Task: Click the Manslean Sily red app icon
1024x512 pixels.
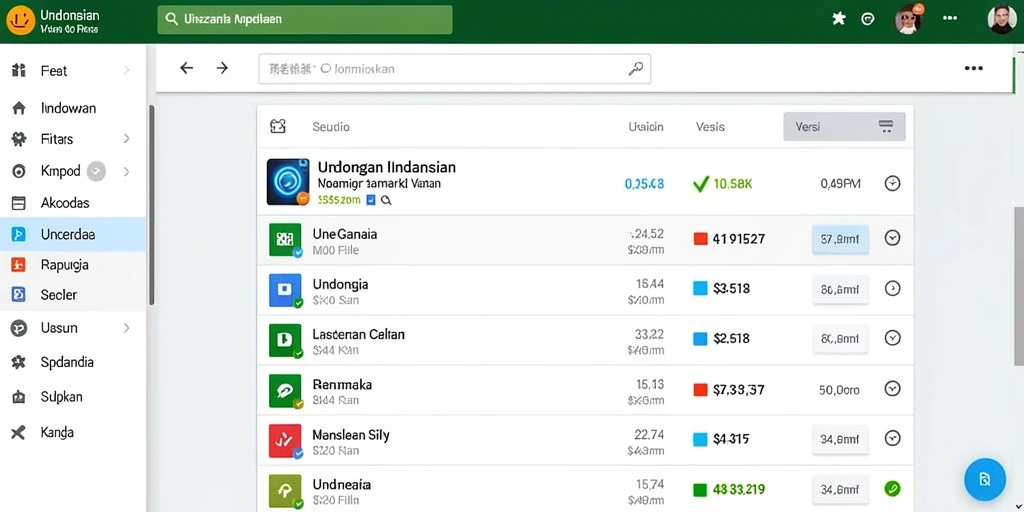Action: pos(285,441)
